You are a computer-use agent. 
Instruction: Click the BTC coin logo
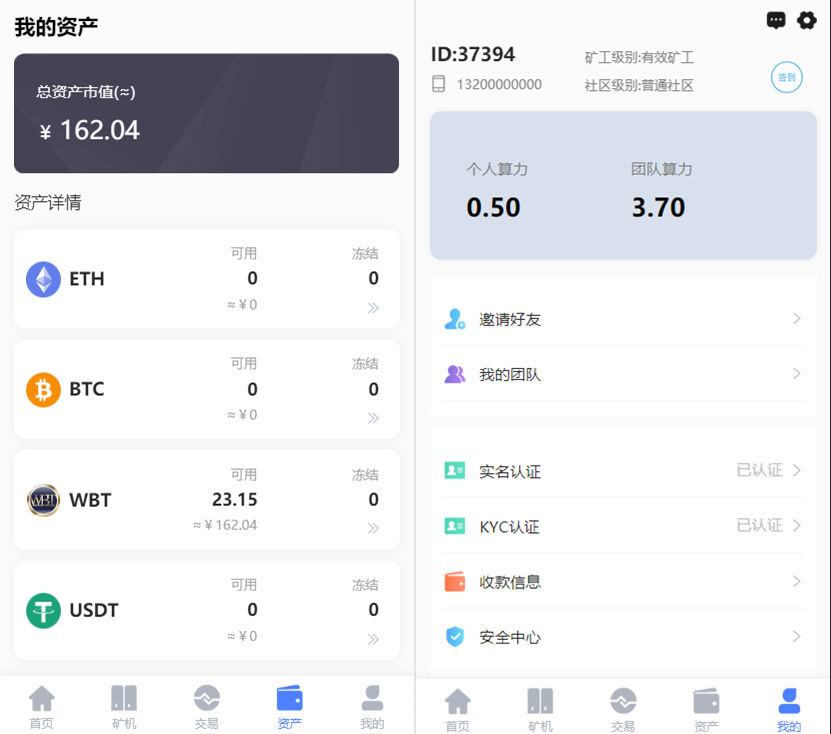click(x=43, y=390)
